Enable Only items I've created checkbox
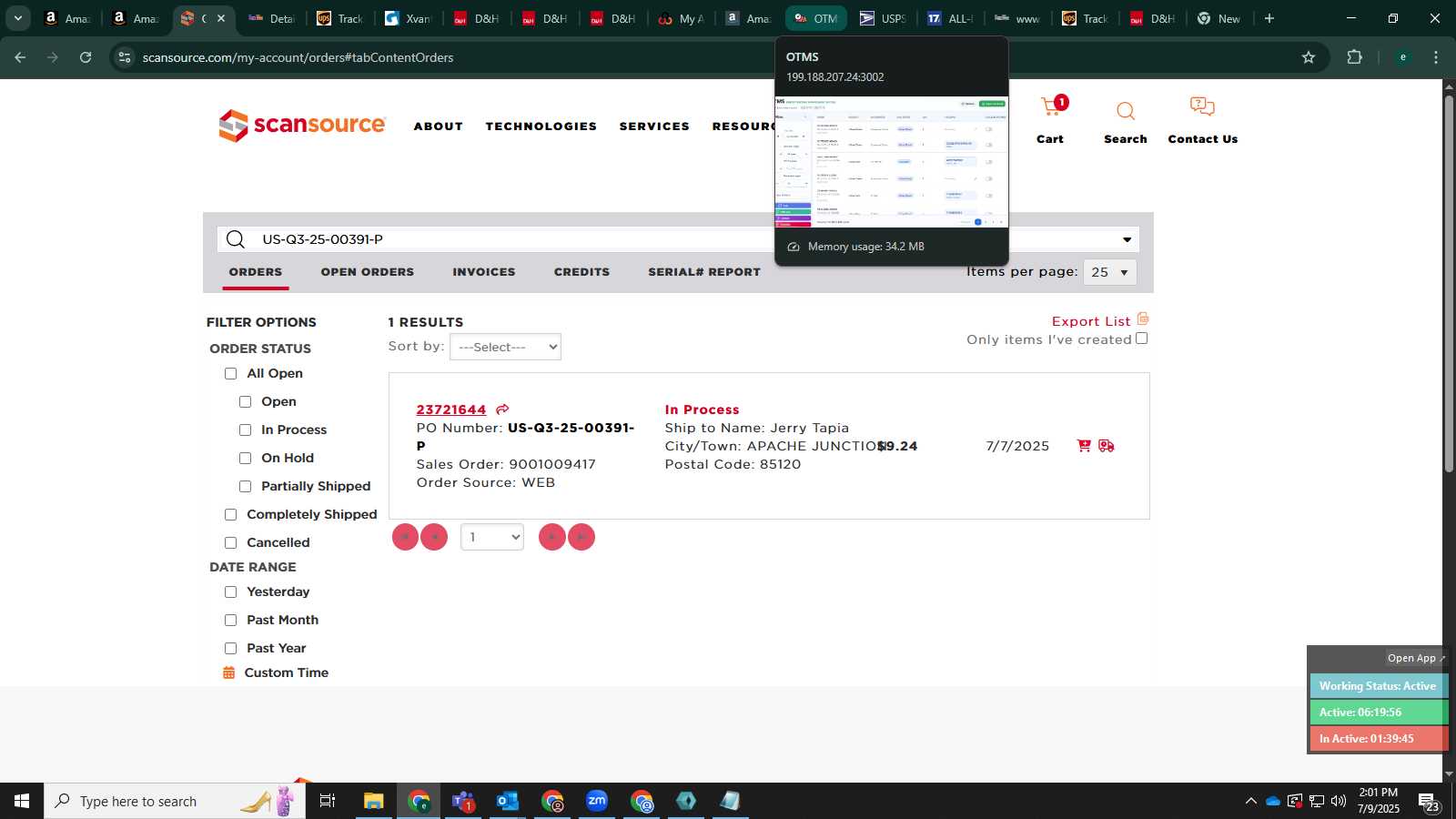 [x=1141, y=339]
